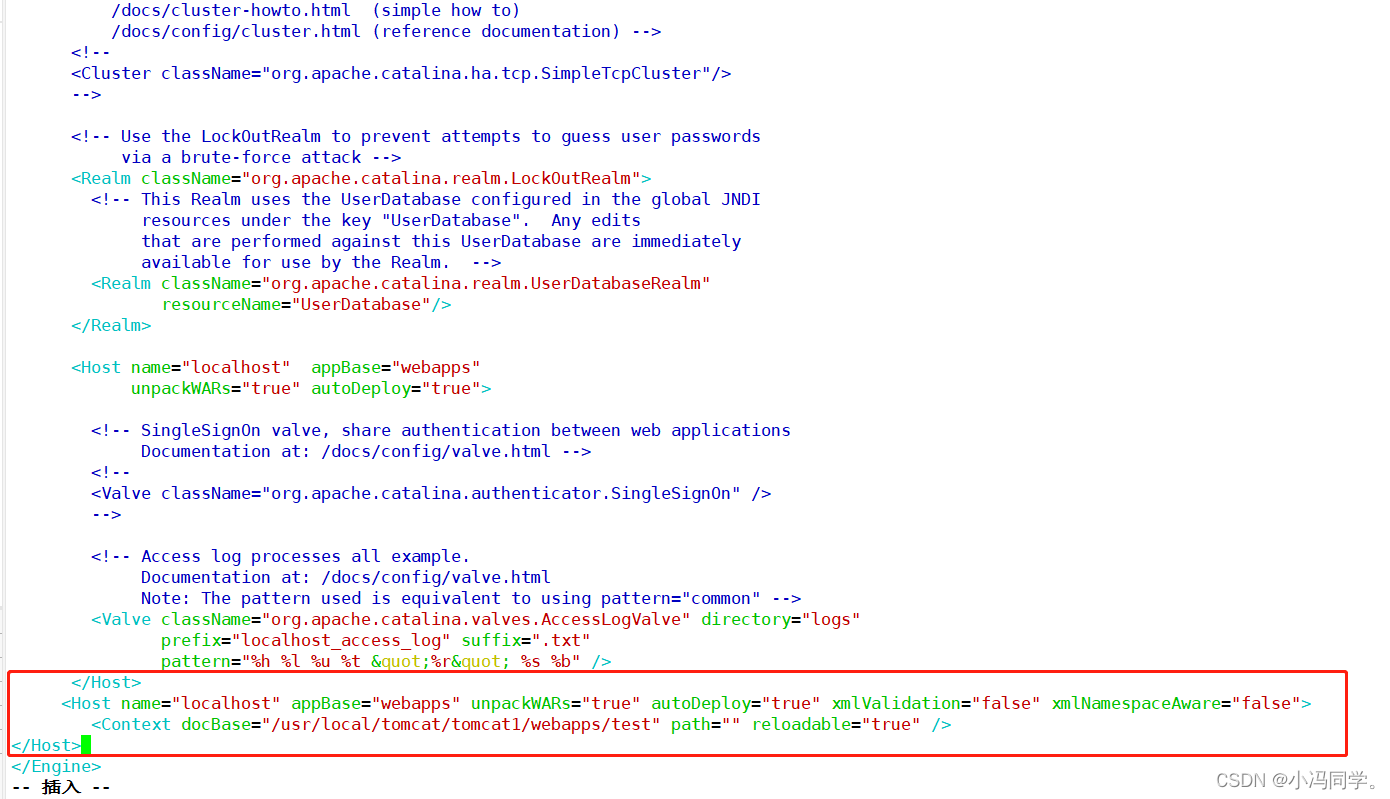Click autoDeploy="true" on the xmlValidation line

[x=736, y=703]
